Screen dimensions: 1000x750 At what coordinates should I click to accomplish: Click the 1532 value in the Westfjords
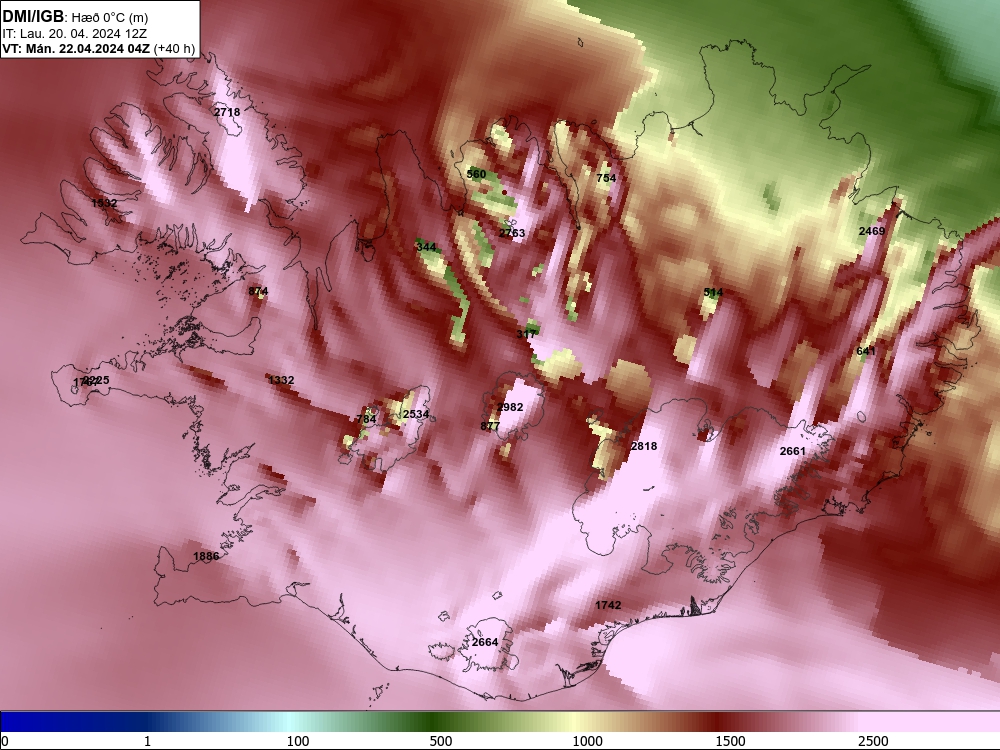[104, 203]
